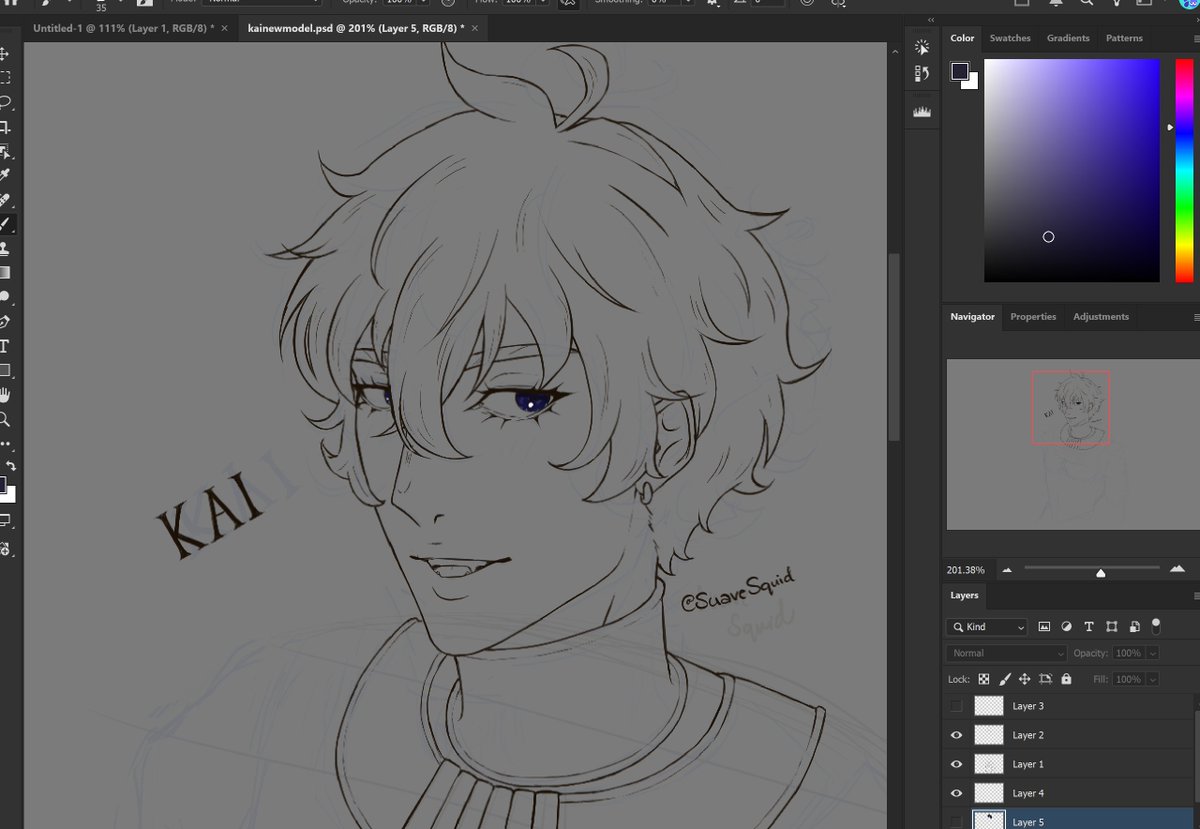Click the Navigator zoom percentage field
The image size is (1200, 829).
(965, 570)
